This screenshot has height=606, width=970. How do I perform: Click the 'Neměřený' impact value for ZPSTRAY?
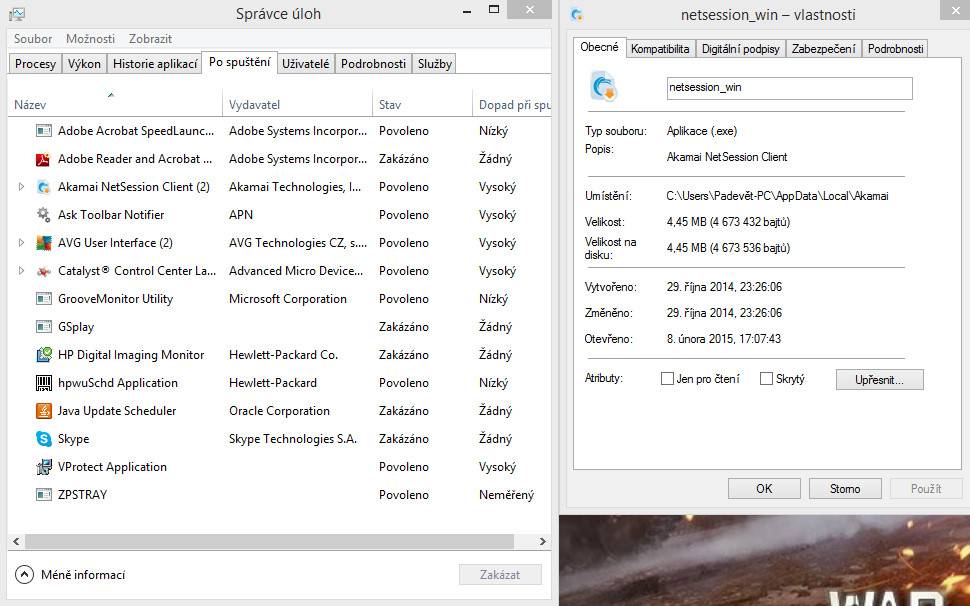[506, 495]
